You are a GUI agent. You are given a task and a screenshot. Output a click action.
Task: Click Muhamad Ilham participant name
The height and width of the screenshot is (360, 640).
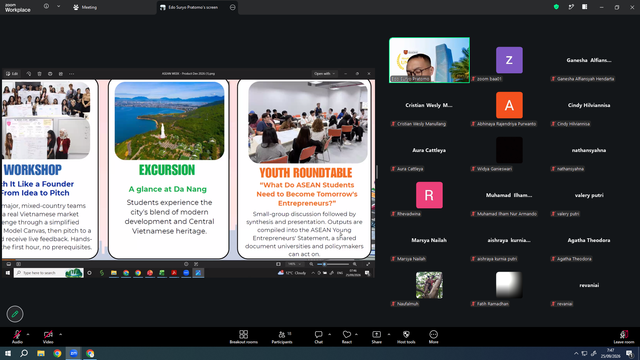[x=509, y=195]
